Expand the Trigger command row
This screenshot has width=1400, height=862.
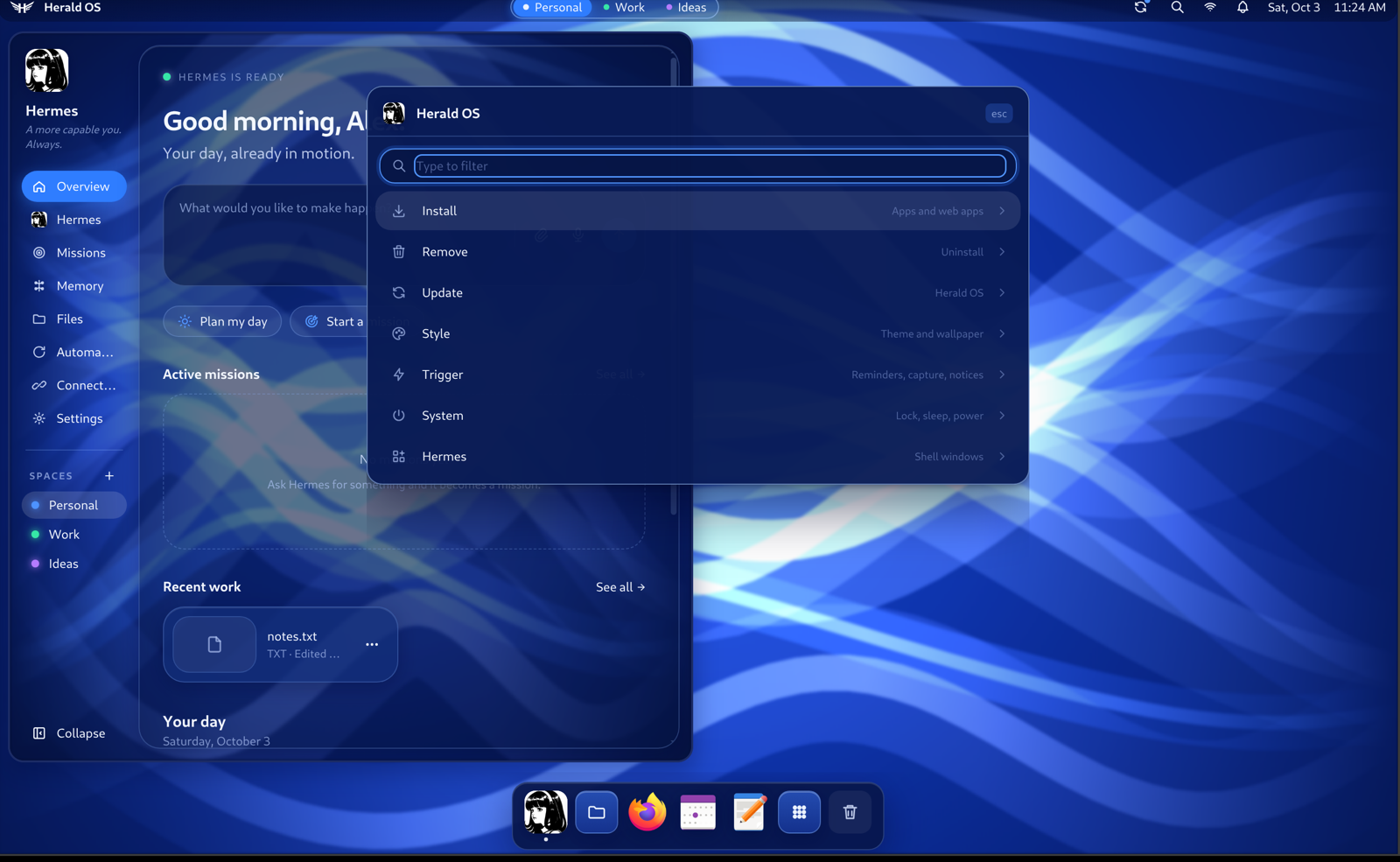click(x=697, y=375)
